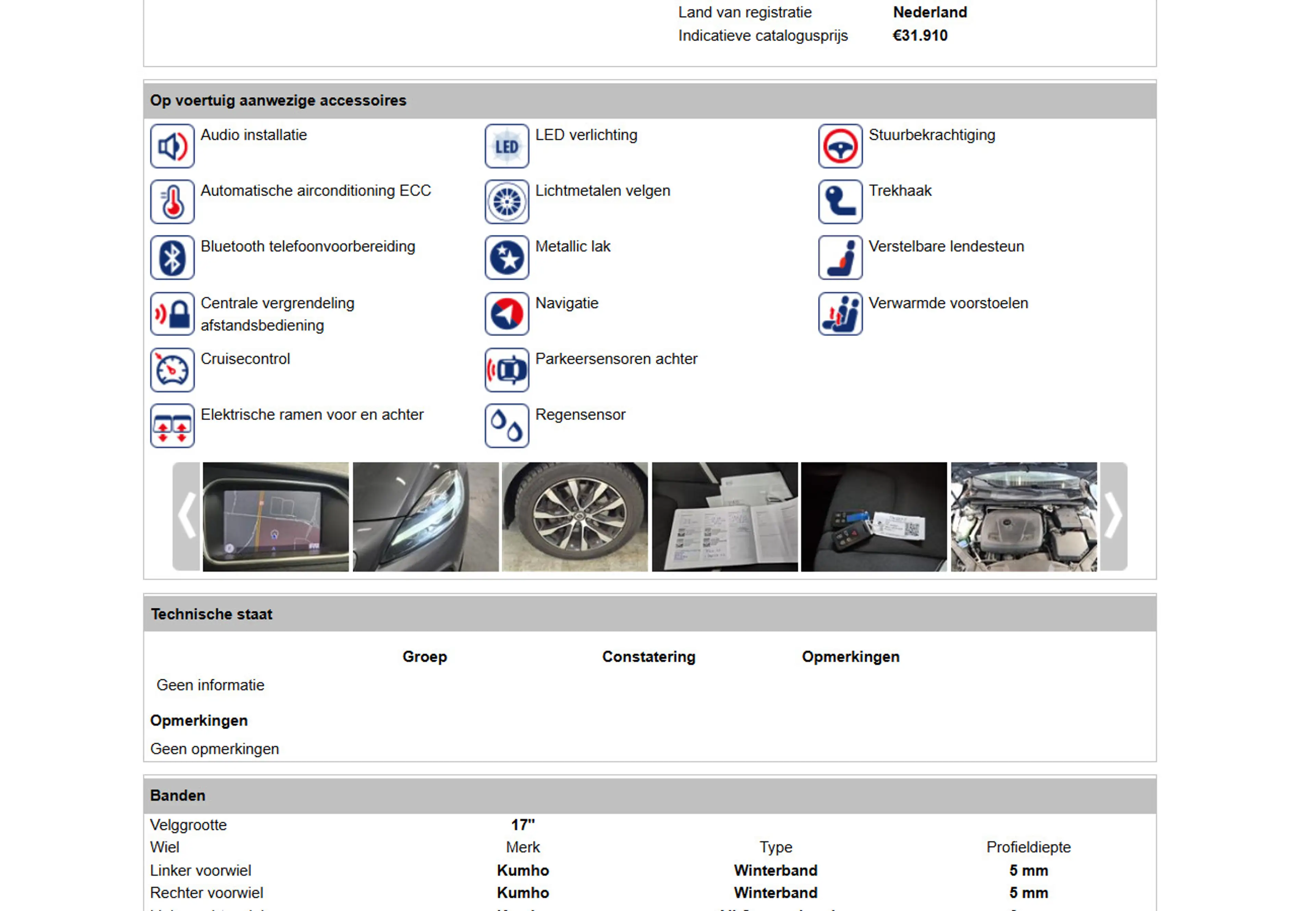The image size is (1316, 911).
Task: Click Kumho in the Linker voorwiel row
Action: (522, 871)
